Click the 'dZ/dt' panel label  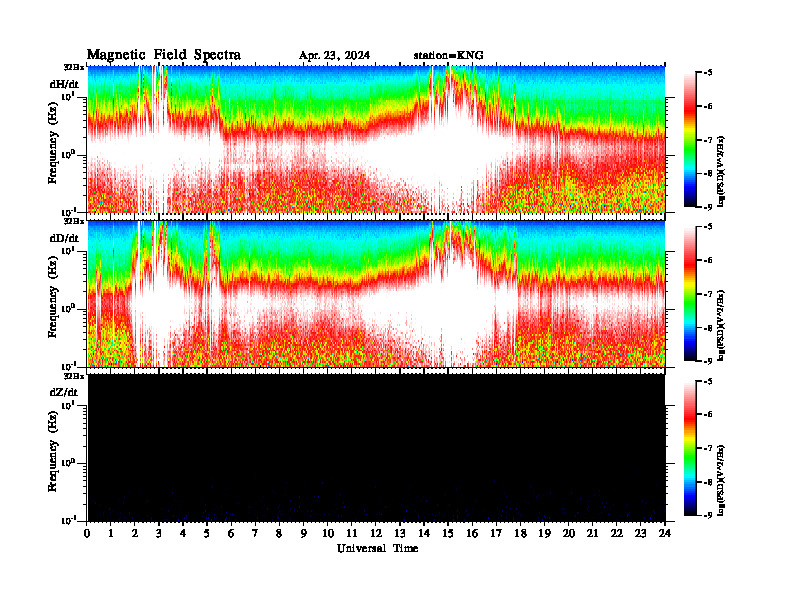point(64,392)
